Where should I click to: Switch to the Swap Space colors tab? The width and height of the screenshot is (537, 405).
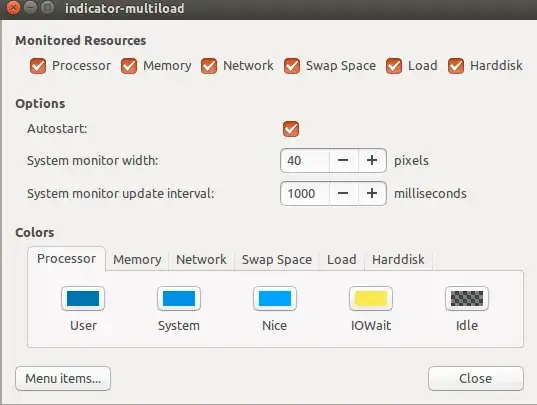[x=277, y=260]
